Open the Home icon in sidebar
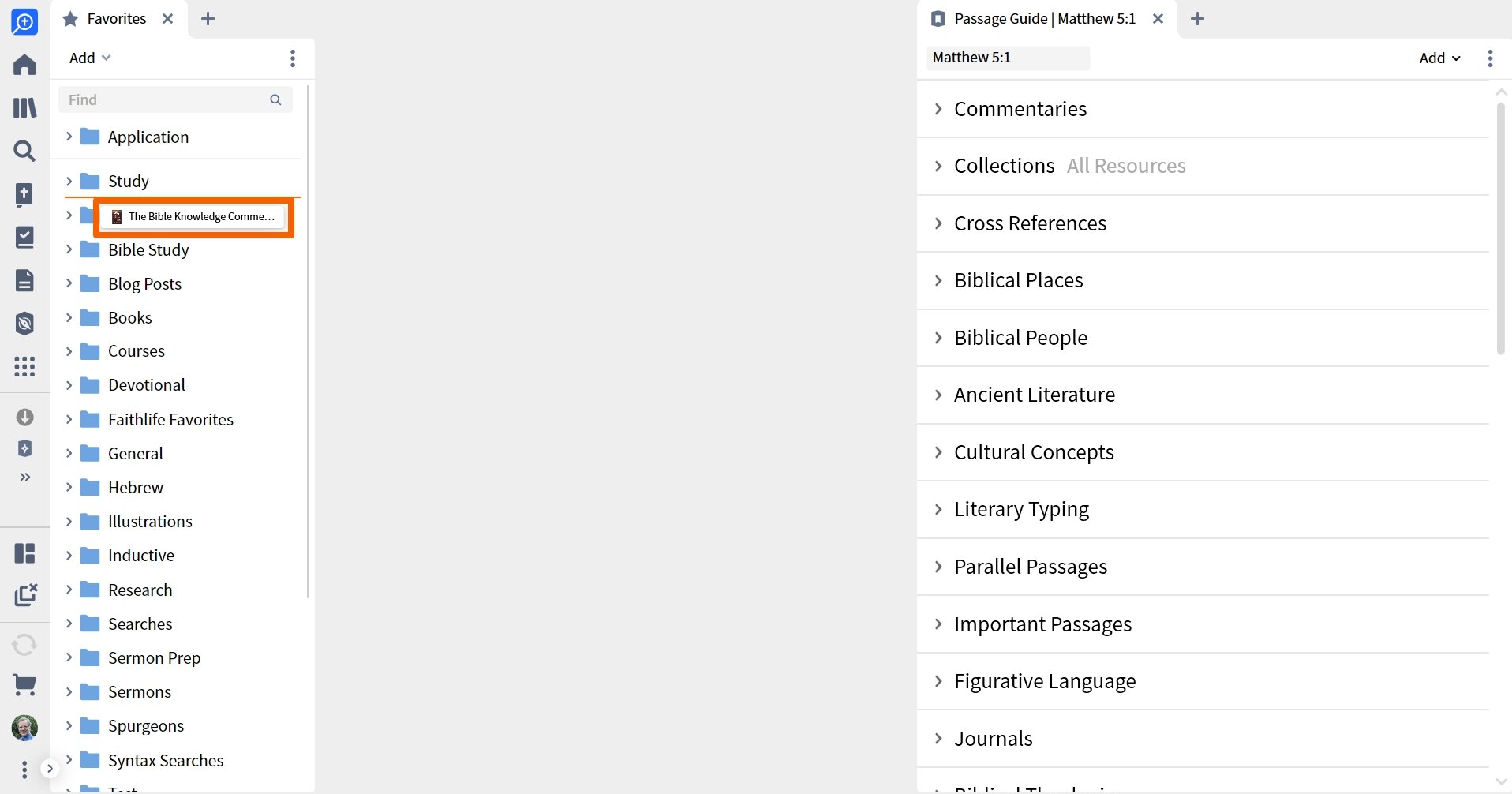 (x=24, y=65)
